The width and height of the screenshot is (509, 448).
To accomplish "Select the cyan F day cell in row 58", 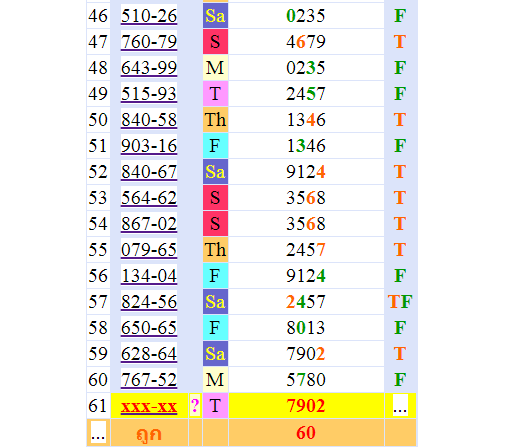I will [215, 328].
